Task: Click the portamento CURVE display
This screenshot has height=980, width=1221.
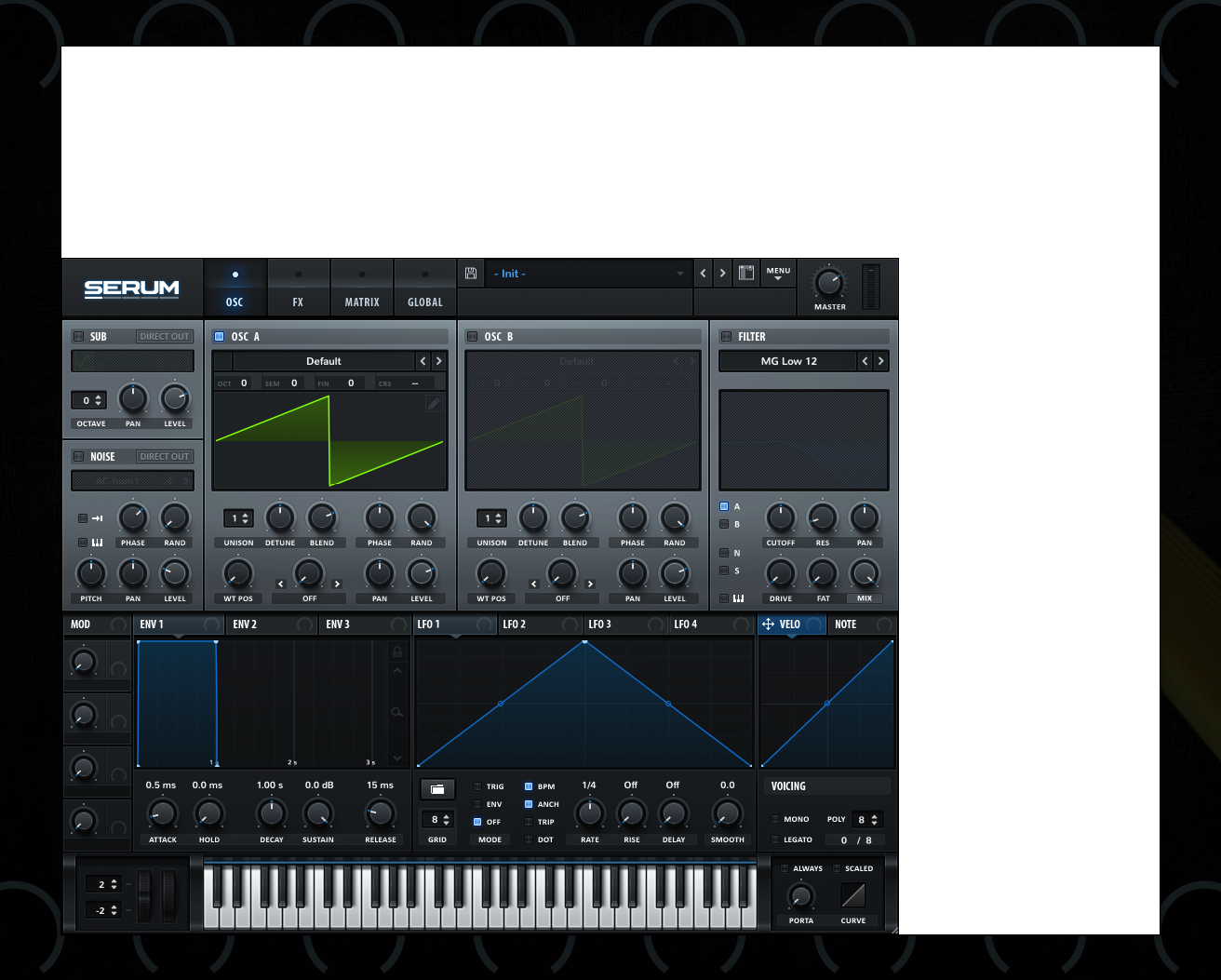Action: coord(853,895)
